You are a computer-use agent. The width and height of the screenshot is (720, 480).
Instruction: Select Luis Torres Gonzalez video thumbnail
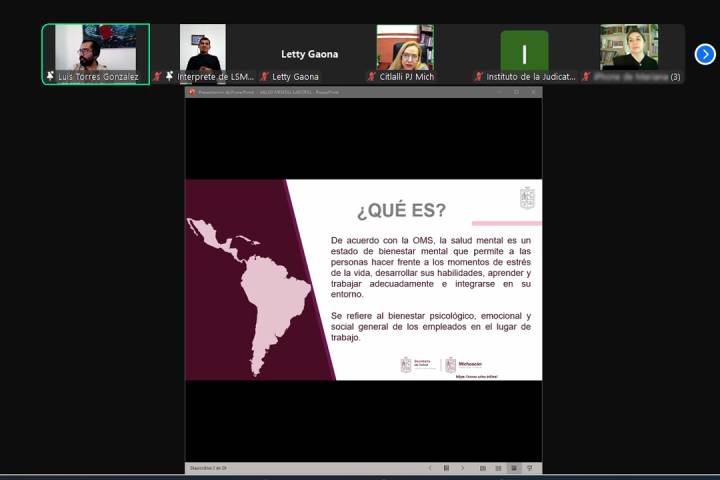[x=95, y=48]
